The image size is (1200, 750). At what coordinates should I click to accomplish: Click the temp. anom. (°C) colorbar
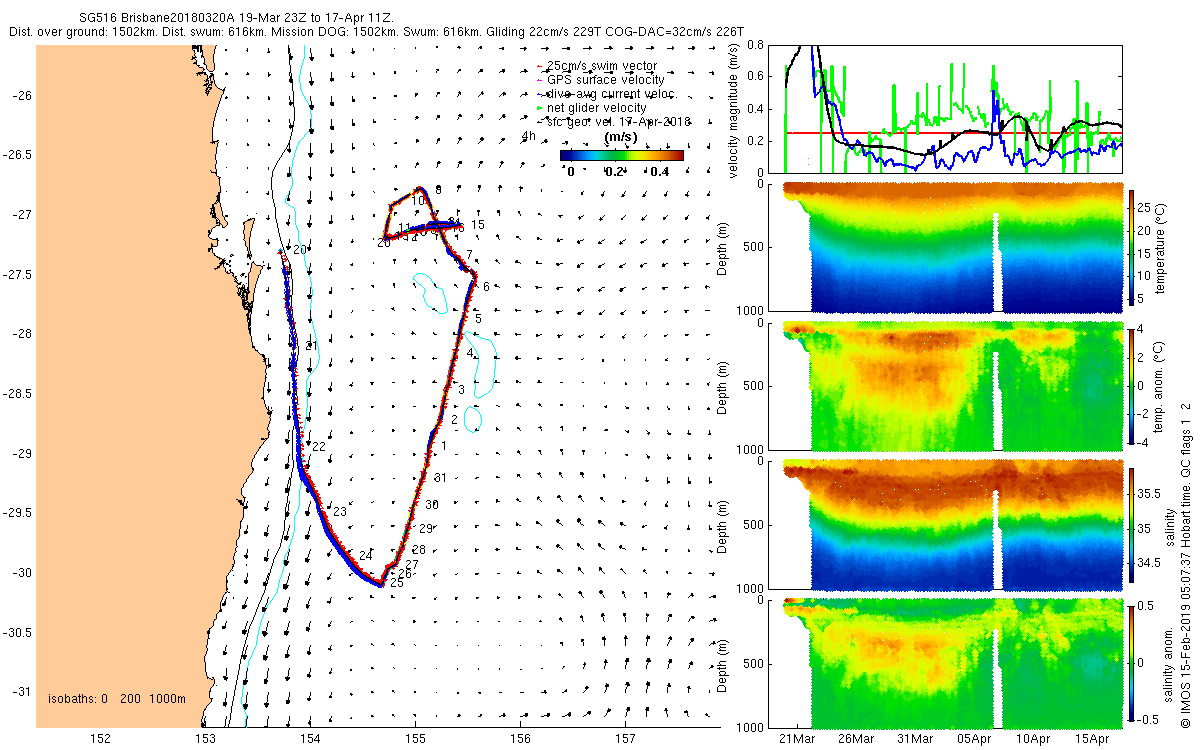coord(1132,385)
